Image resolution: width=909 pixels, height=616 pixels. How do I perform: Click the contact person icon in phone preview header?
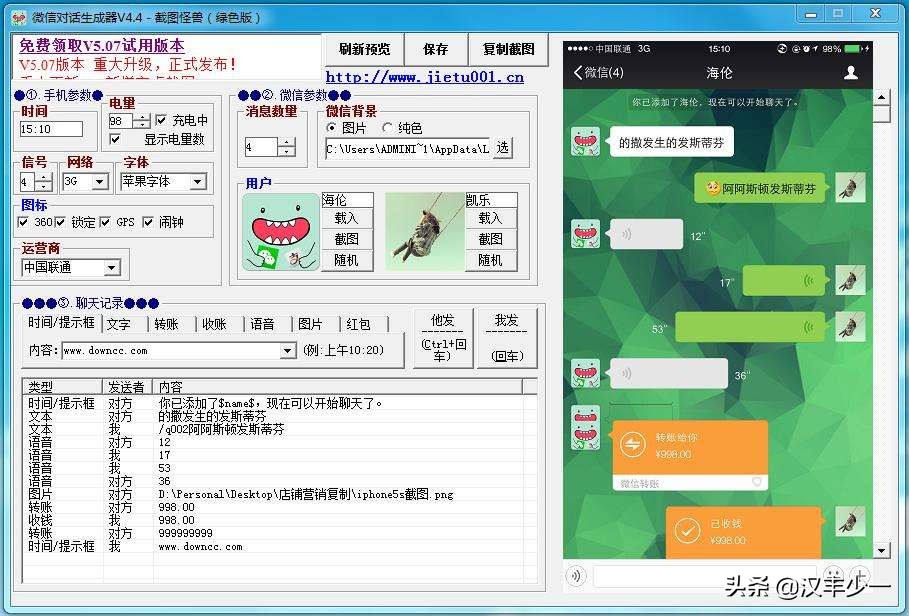849,73
